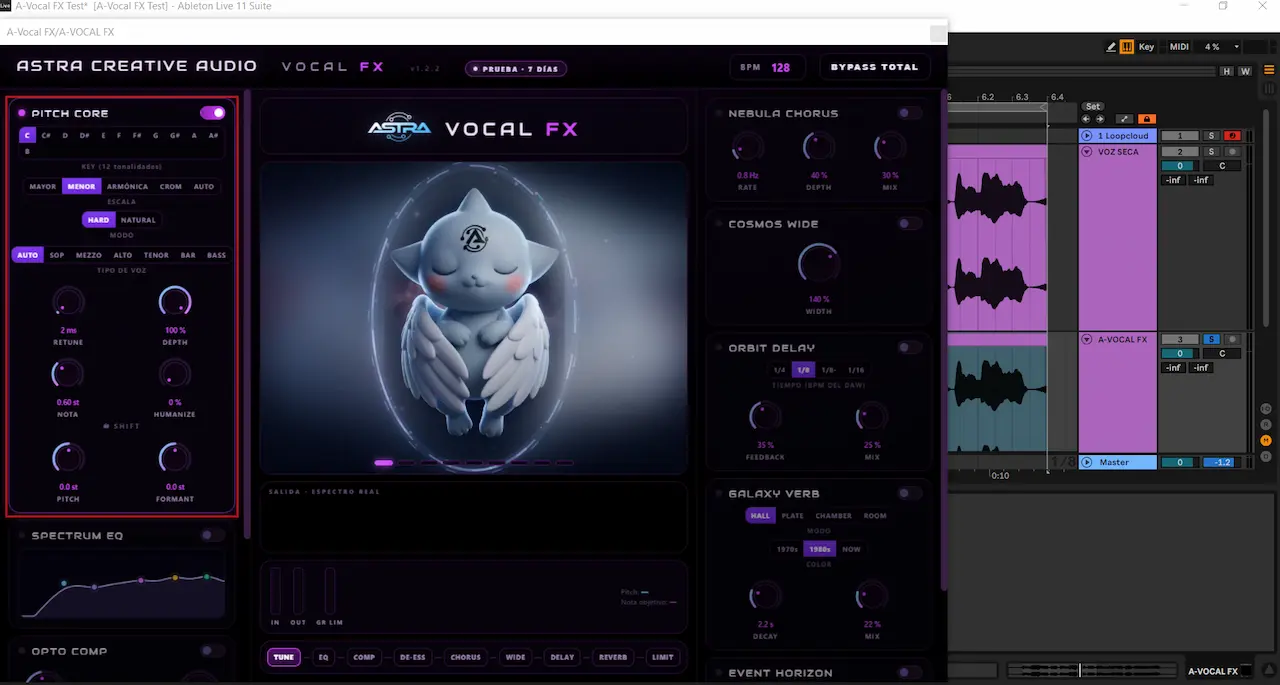This screenshot has height=685, width=1280.
Task: Choose PLATE mode in Galaxy Verb
Action: click(792, 516)
